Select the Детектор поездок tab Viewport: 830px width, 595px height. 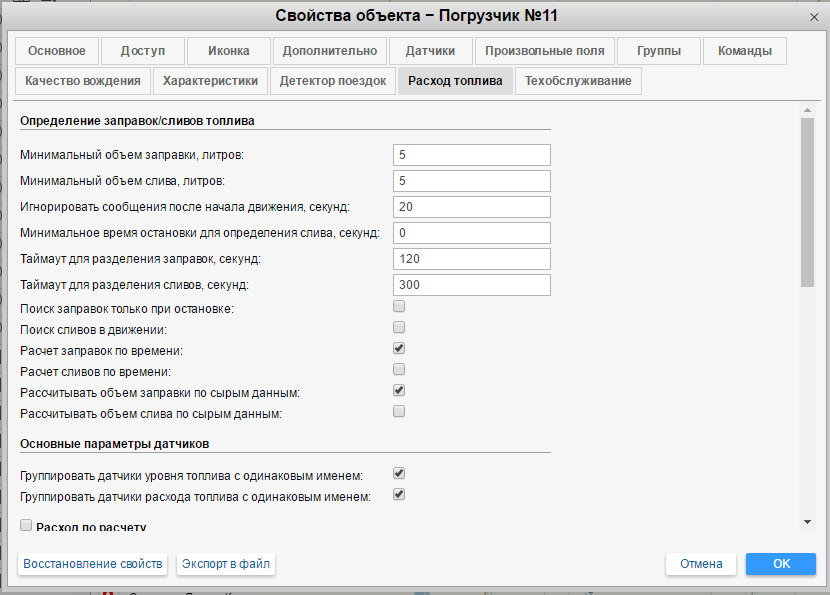coord(332,81)
